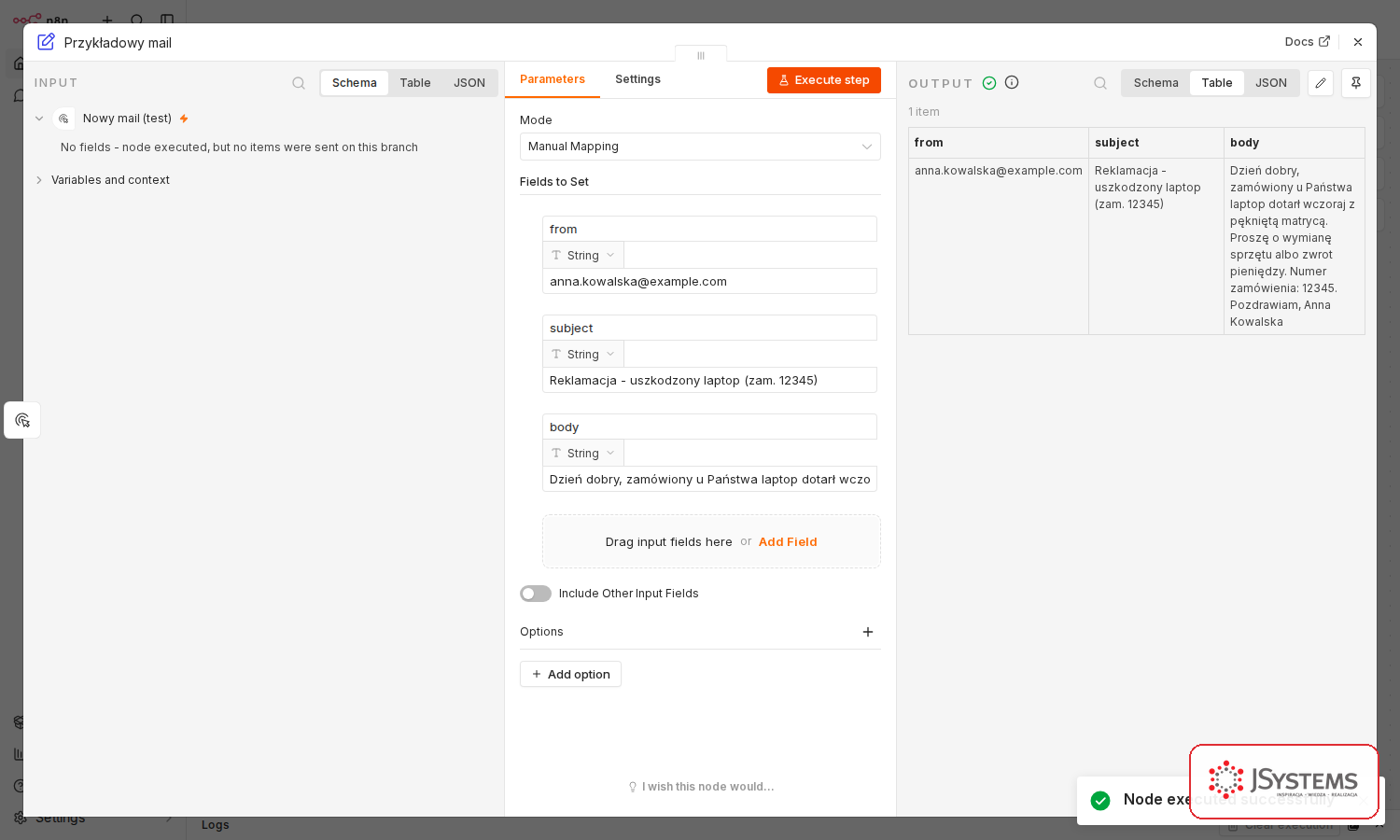Open the Docs link
This screenshot has height=840, width=1400.
click(1307, 42)
